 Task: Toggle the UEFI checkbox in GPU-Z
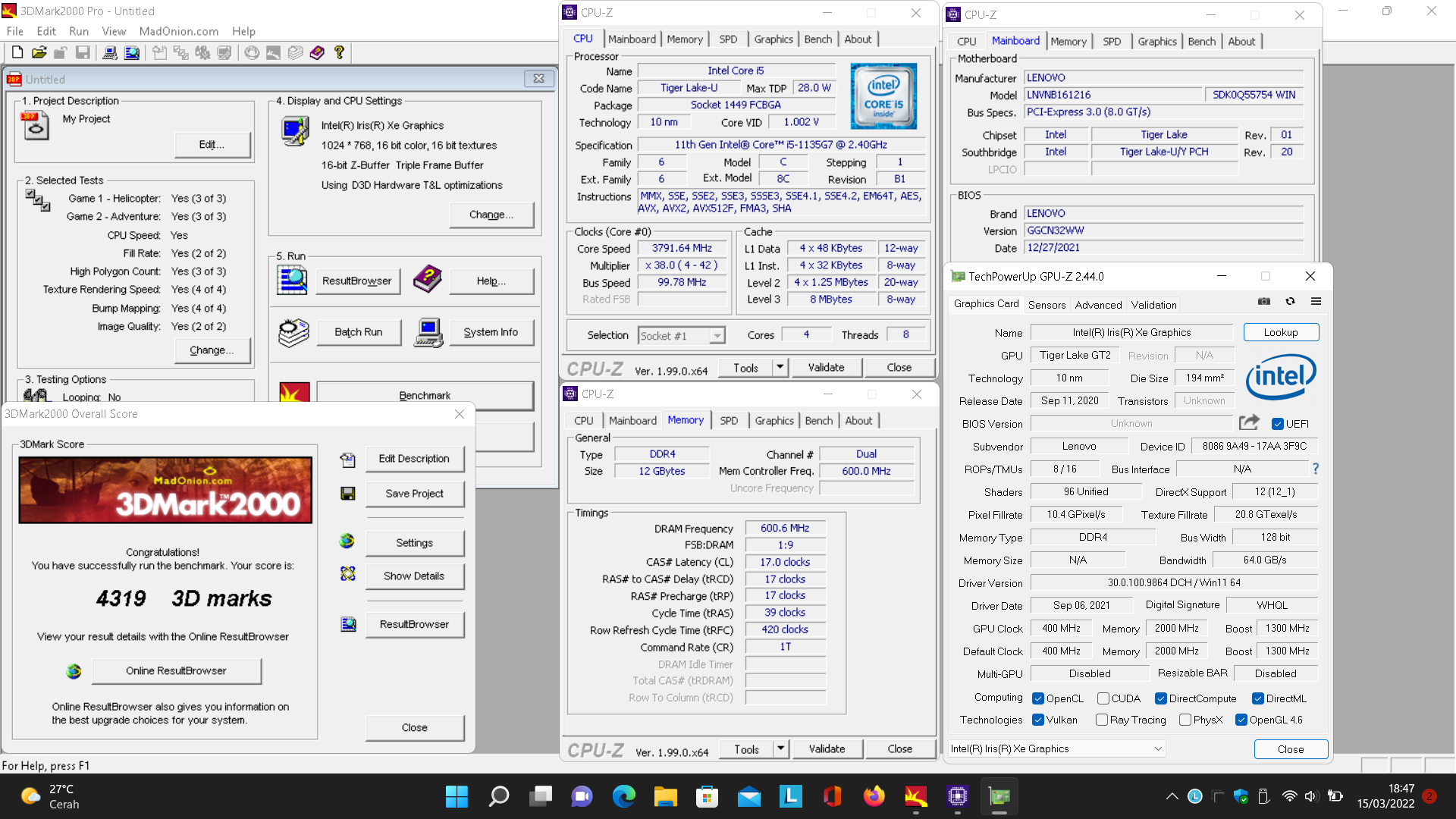point(1278,424)
